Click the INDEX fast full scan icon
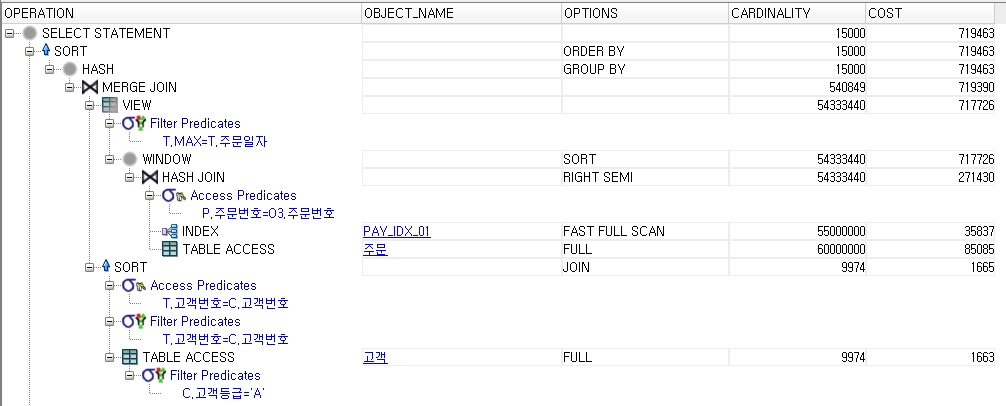1006x406 pixels. point(170,232)
